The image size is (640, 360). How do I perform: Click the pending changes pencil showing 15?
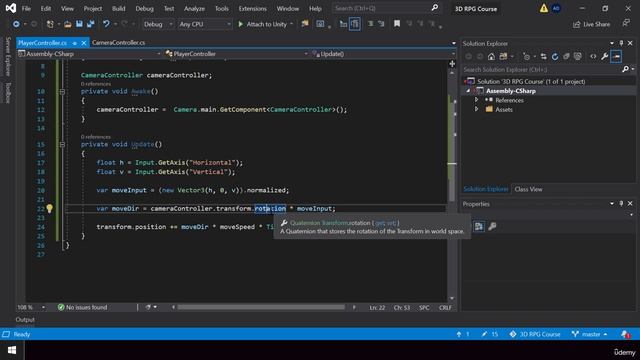[x=489, y=334]
